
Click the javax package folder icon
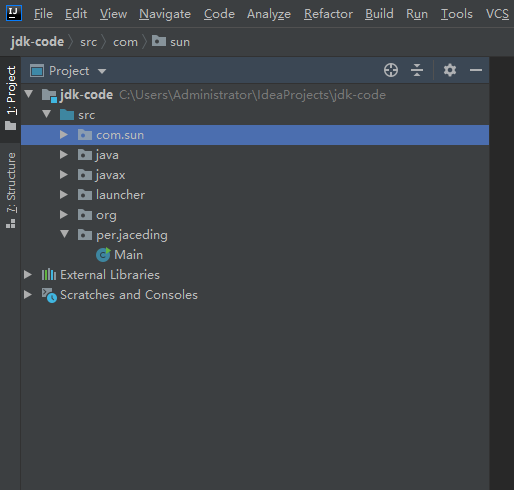point(85,175)
